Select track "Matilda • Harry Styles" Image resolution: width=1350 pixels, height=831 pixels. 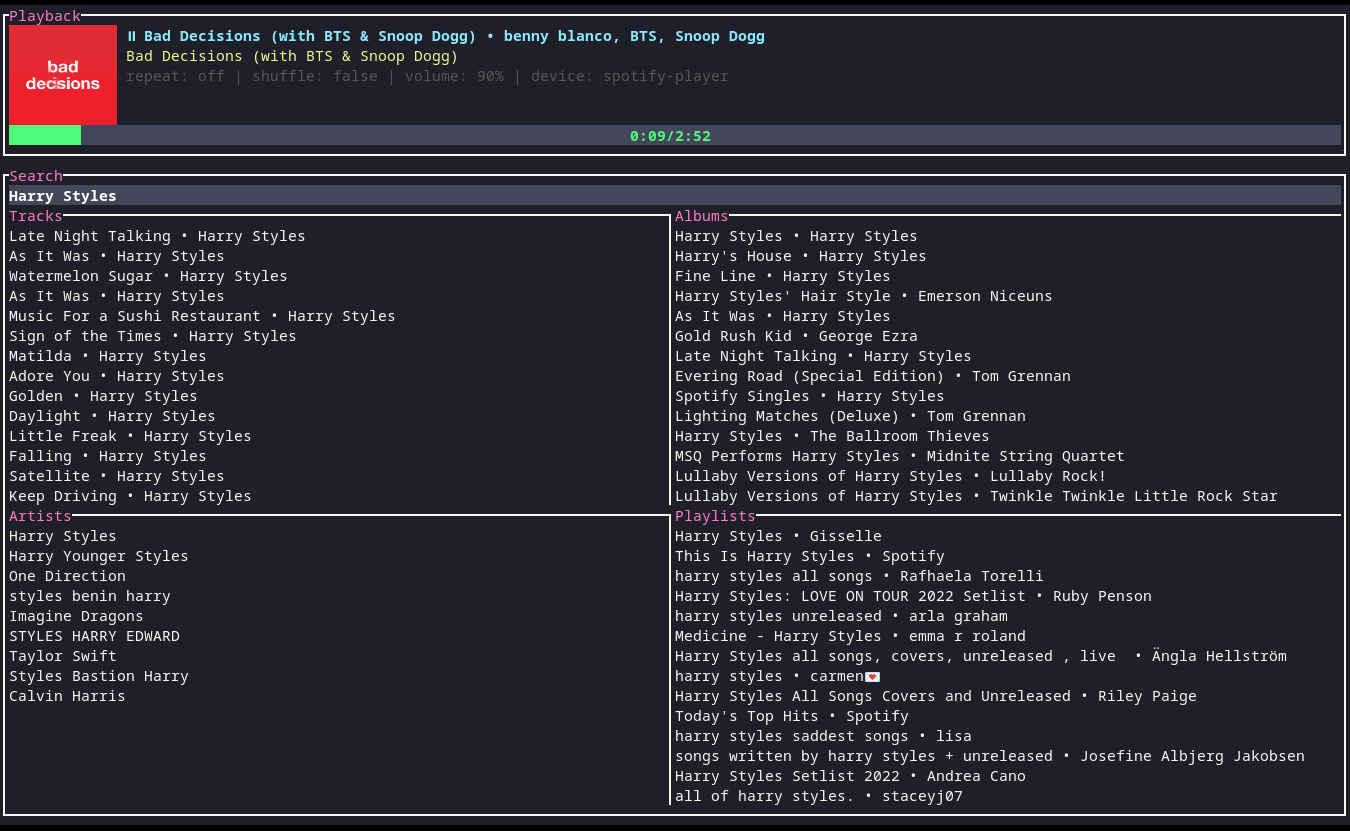pyautogui.click(x=108, y=356)
